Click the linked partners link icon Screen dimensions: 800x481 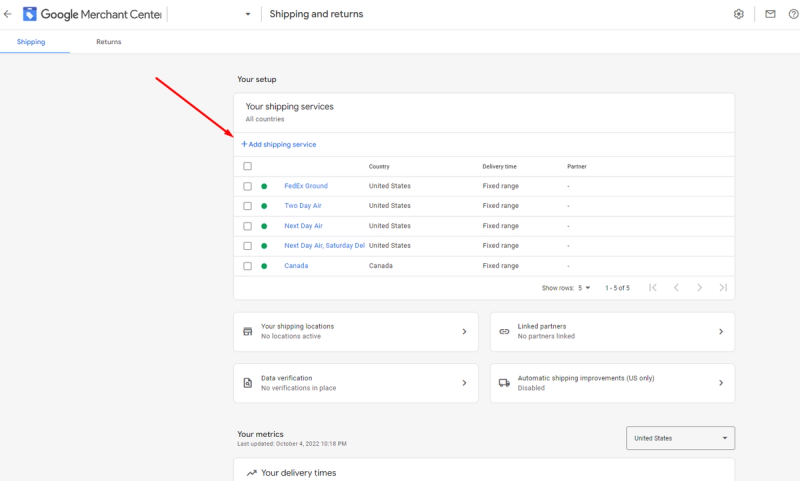coord(504,331)
